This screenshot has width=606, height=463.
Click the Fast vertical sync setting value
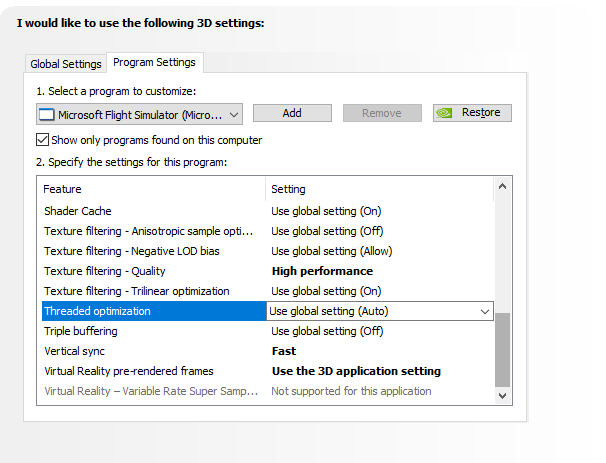tap(284, 351)
